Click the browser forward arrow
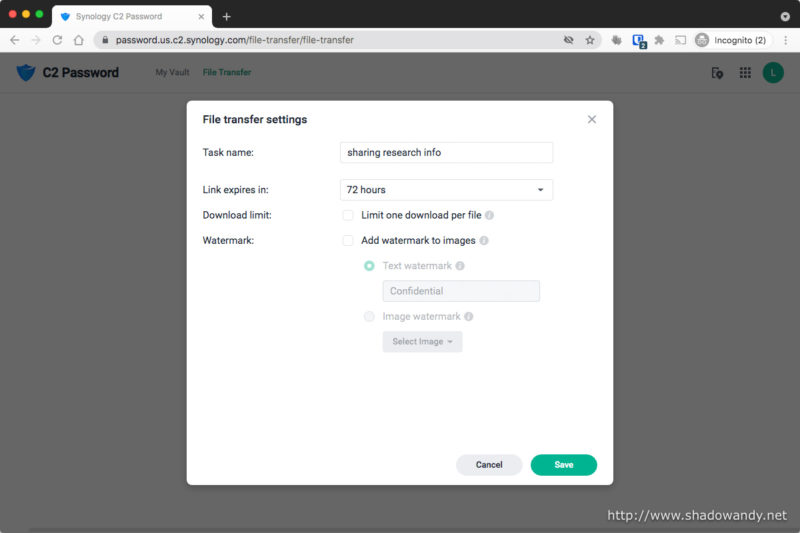The image size is (800, 533). coord(36,40)
